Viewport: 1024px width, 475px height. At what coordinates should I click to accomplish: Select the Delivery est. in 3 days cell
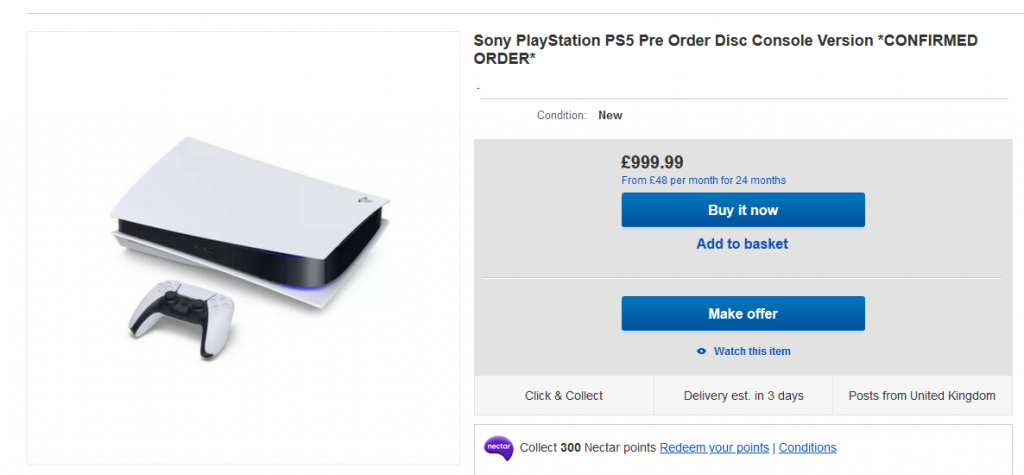click(743, 395)
